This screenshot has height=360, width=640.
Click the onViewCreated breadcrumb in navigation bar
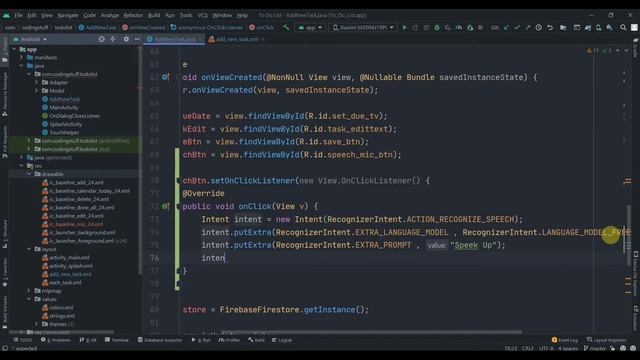pyautogui.click(x=143, y=27)
